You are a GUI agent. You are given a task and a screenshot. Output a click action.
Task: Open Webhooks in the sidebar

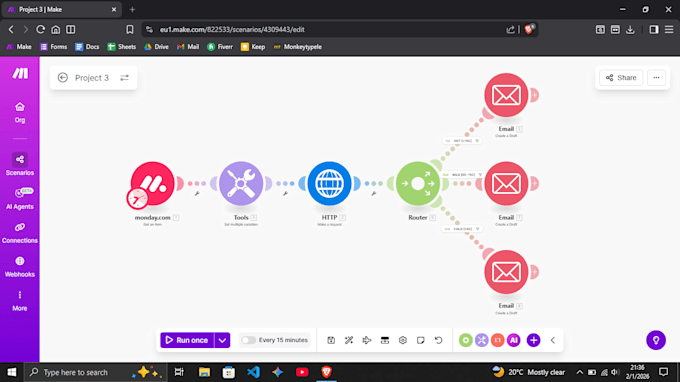click(x=20, y=266)
